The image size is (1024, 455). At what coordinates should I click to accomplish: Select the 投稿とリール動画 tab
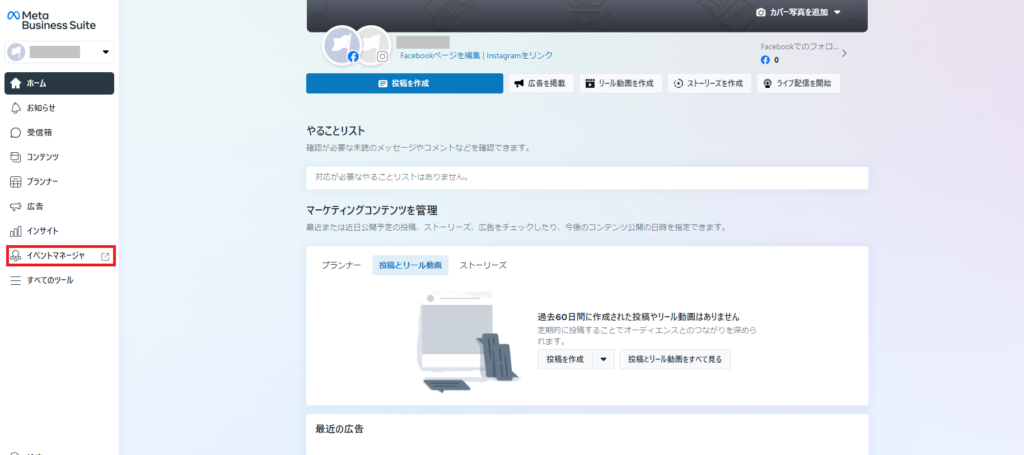[x=410, y=265]
